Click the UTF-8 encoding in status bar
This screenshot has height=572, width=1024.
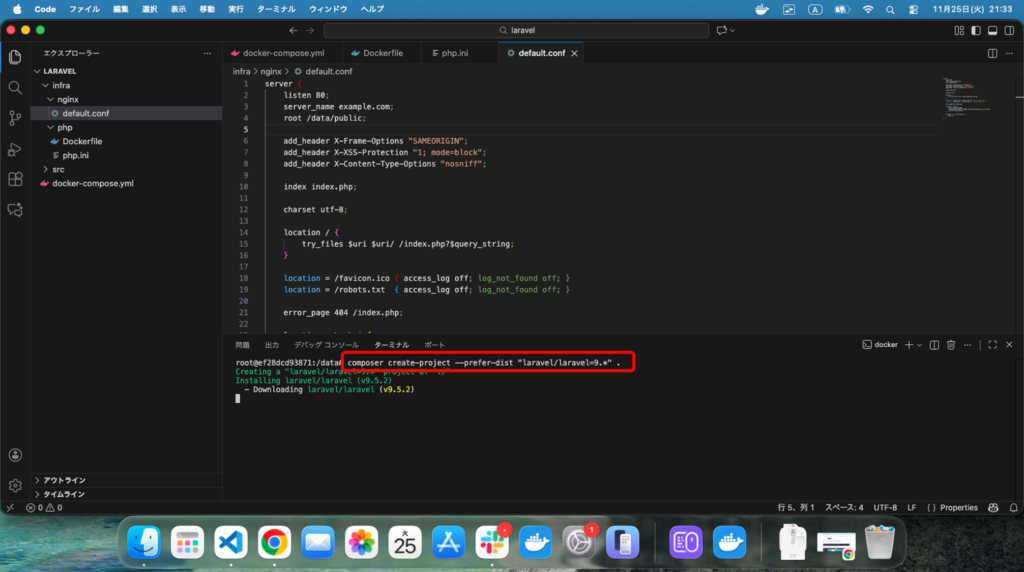pos(886,507)
